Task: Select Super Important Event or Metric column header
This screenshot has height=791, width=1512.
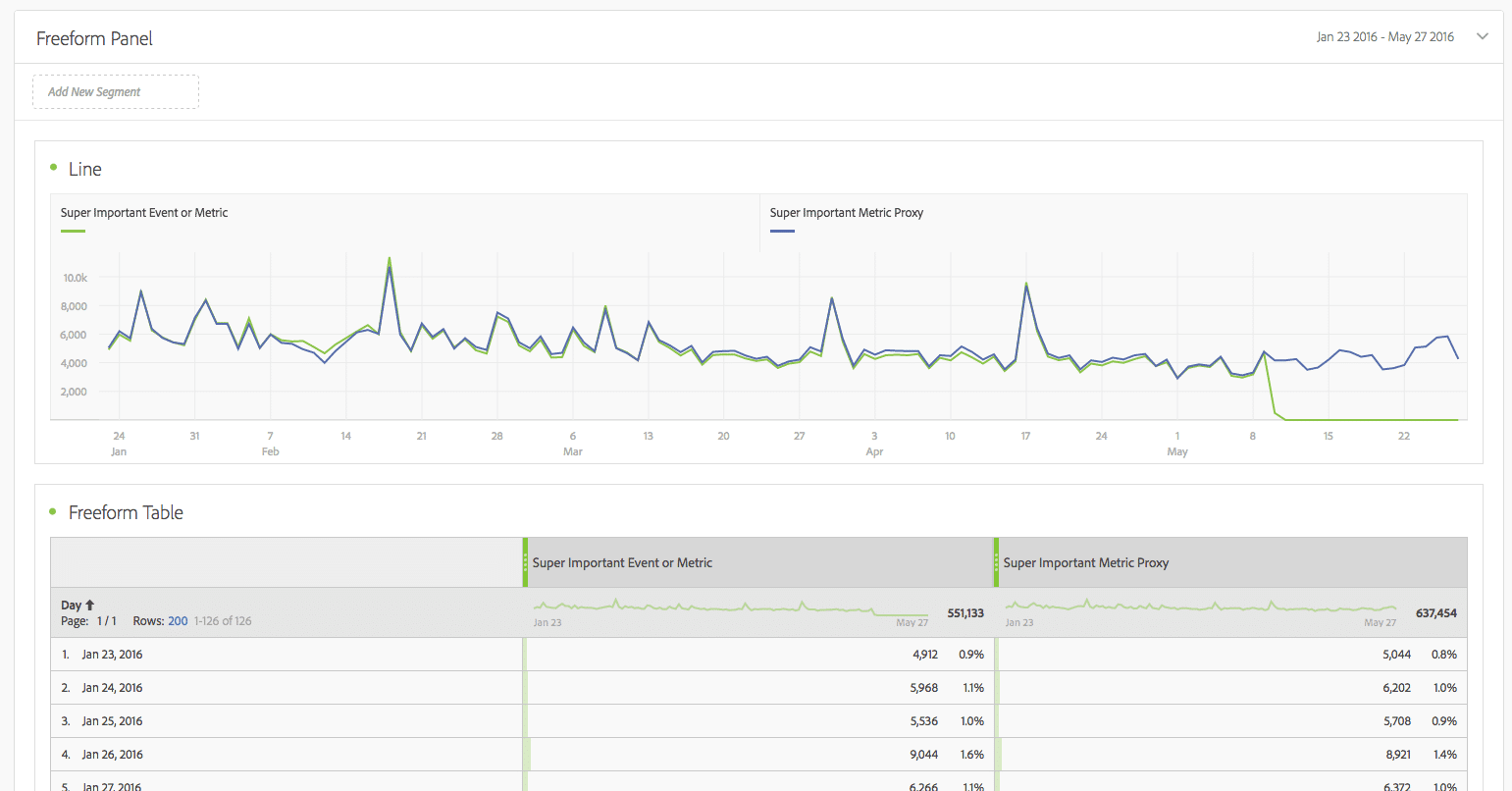Action: (622, 563)
